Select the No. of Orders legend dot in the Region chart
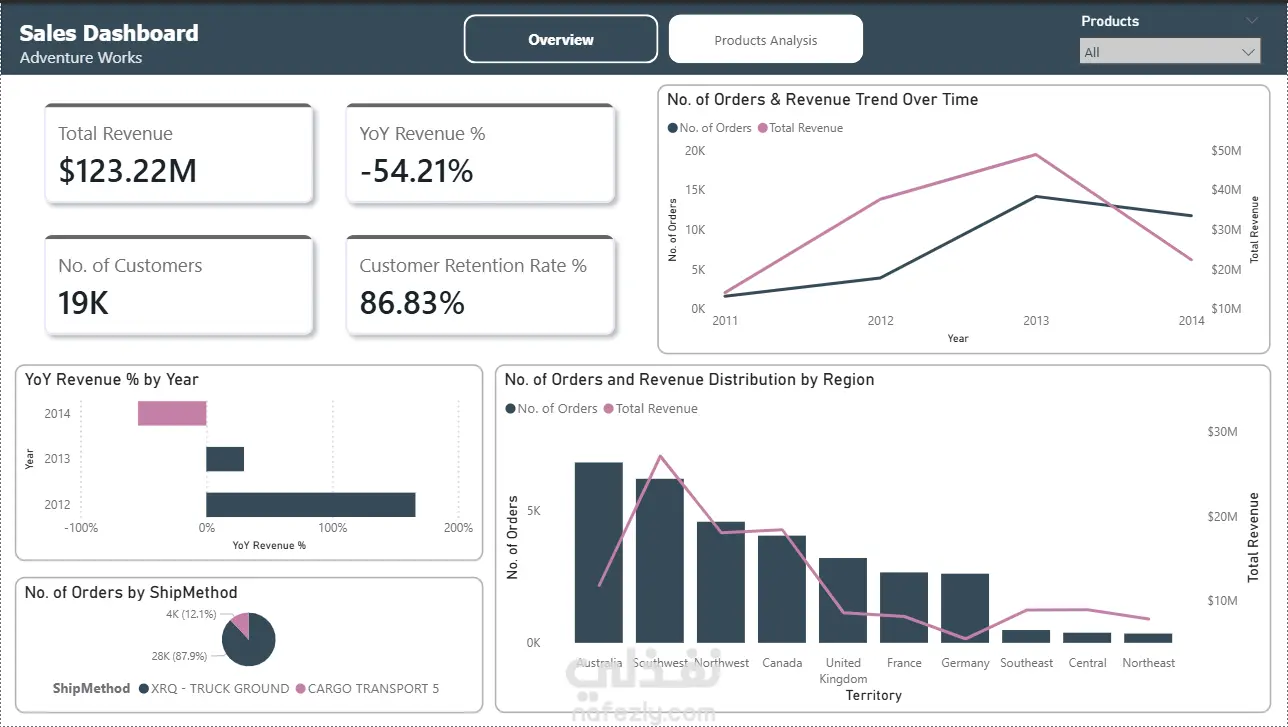Viewport: 1288px width, 727px height. [x=511, y=409]
